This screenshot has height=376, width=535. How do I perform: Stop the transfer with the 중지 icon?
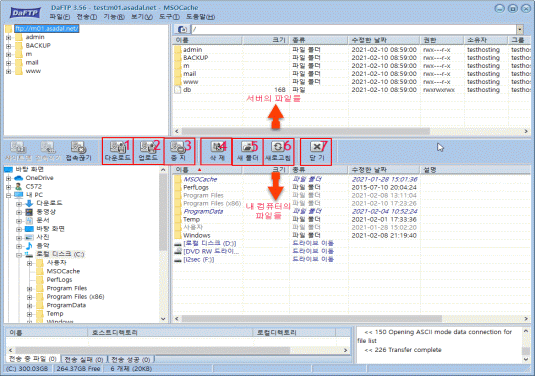pos(178,151)
